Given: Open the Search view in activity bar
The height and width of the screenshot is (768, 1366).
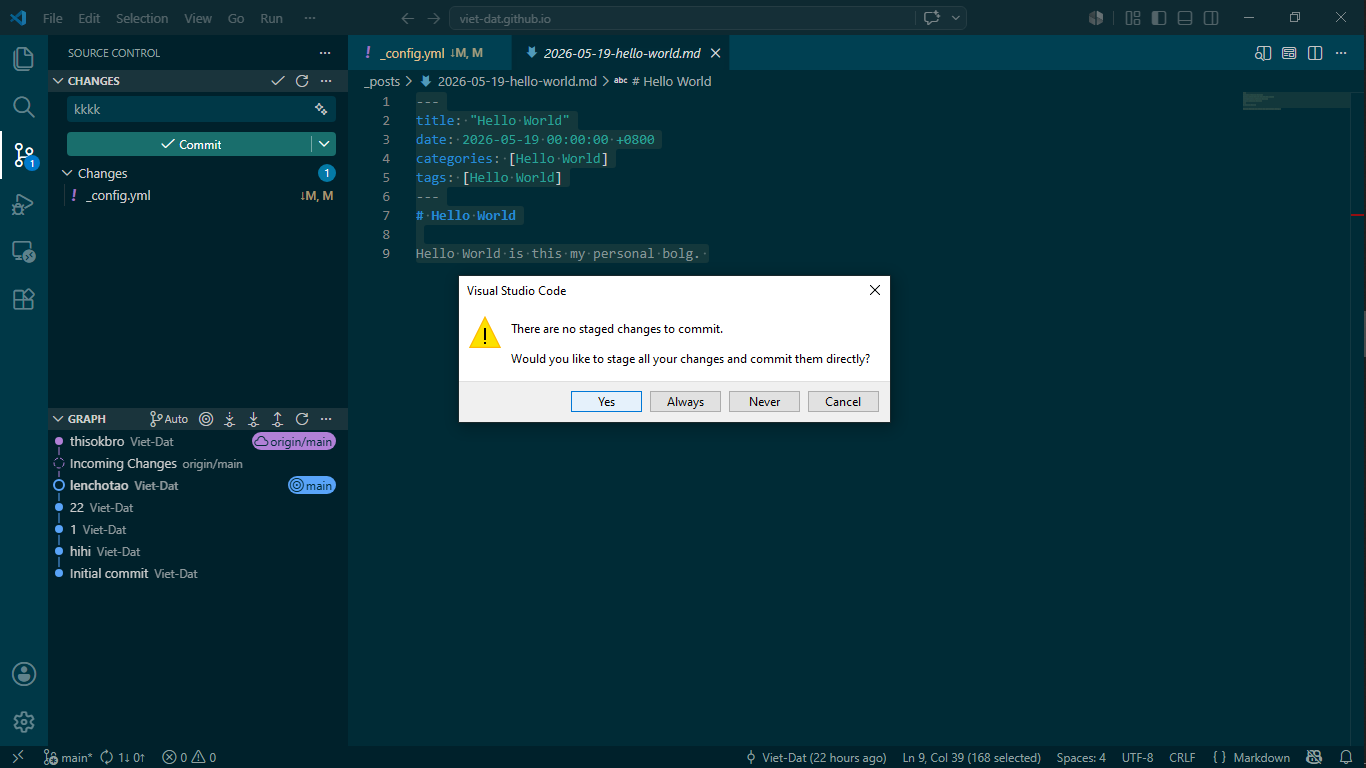Looking at the screenshot, I should 23,106.
